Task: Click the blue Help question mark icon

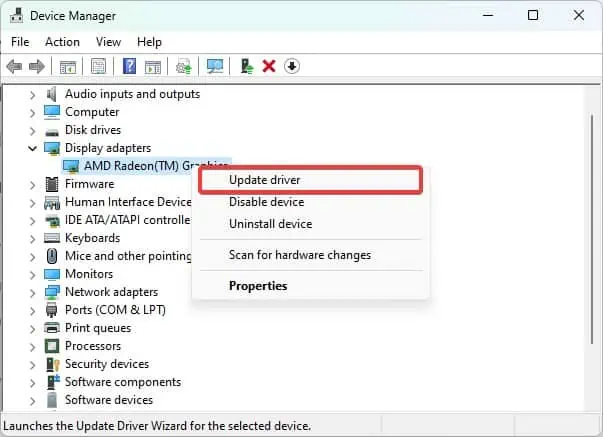Action: [x=129, y=66]
